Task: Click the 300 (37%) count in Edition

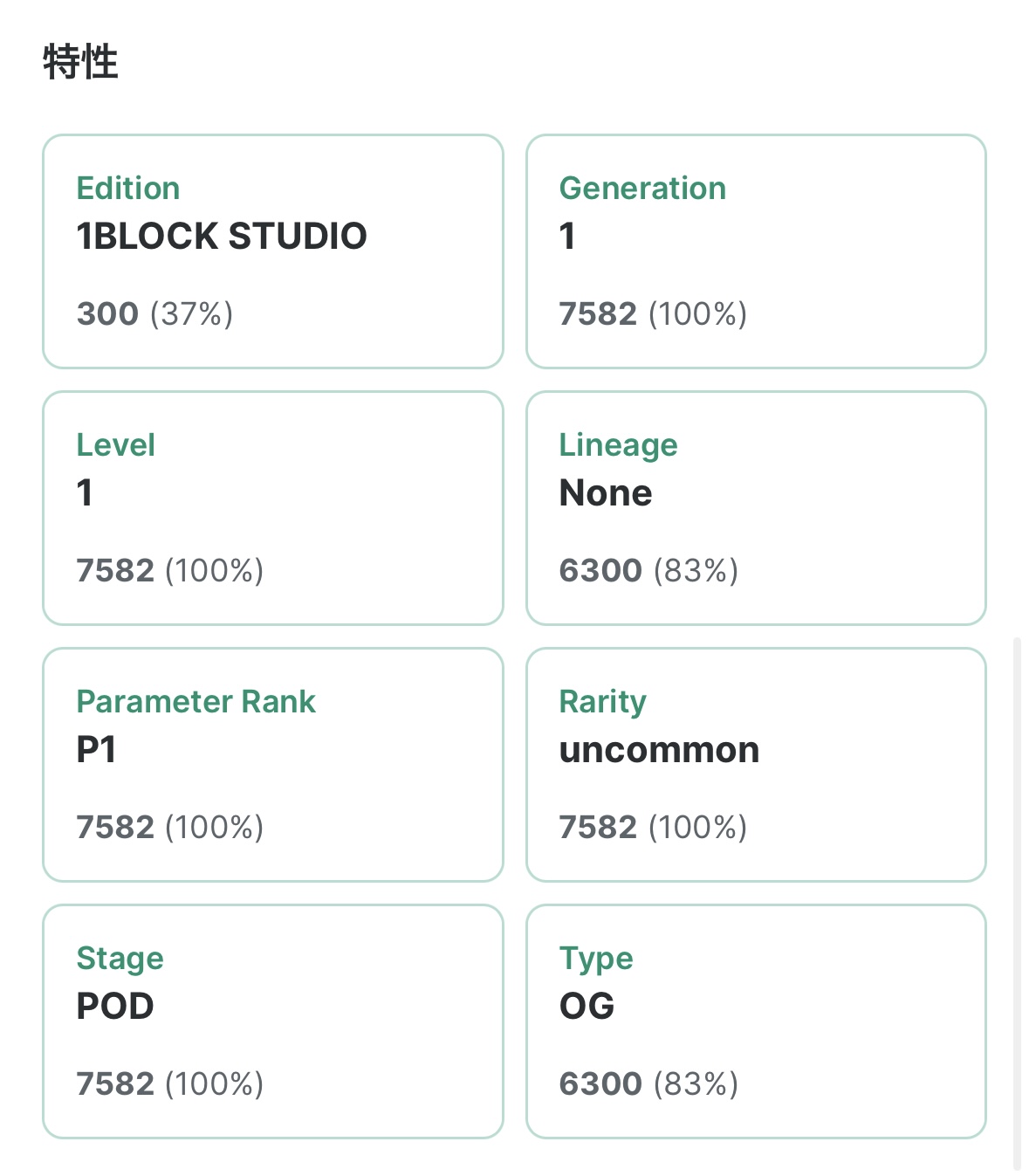Action: tap(154, 313)
